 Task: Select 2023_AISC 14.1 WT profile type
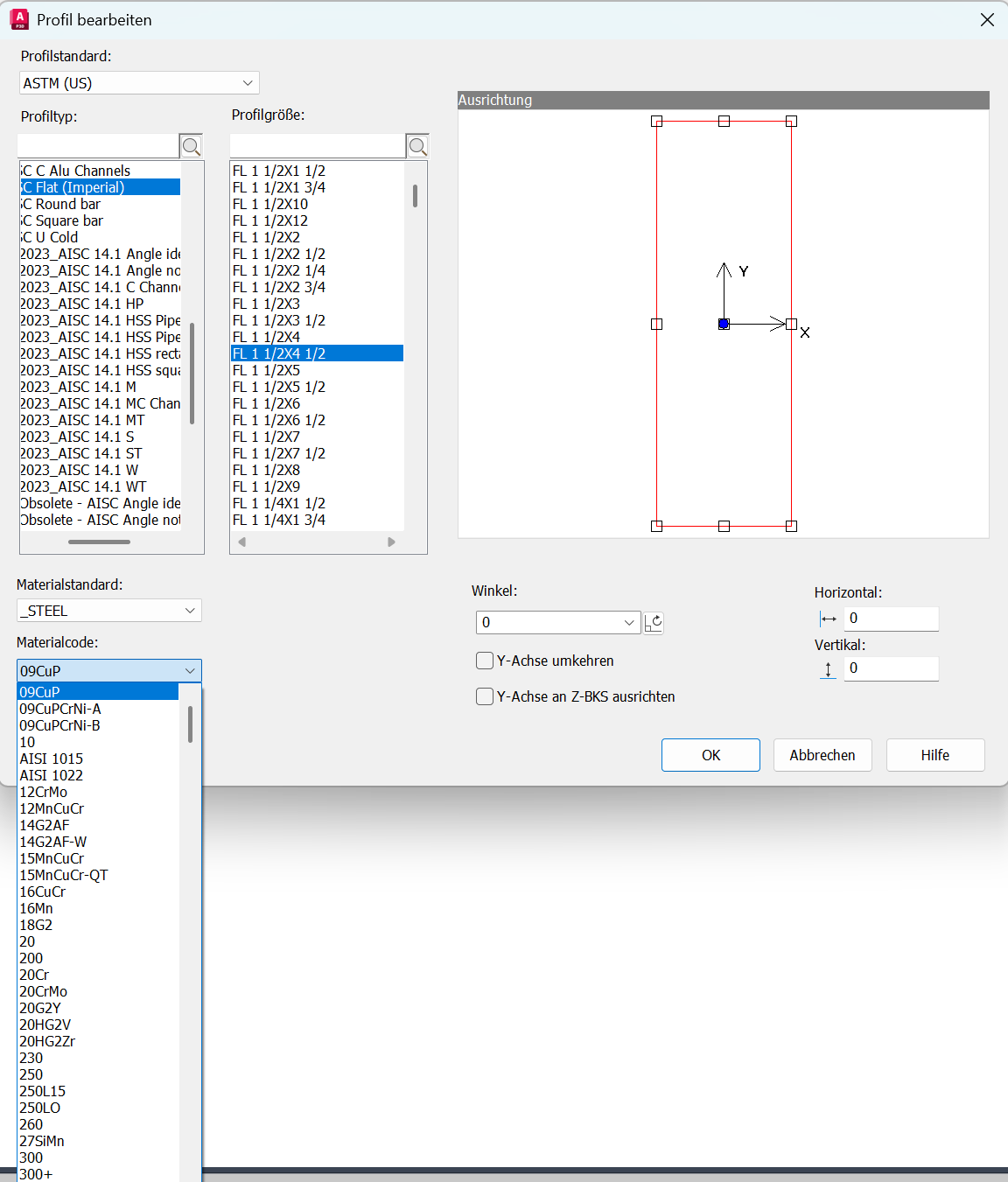[100, 486]
